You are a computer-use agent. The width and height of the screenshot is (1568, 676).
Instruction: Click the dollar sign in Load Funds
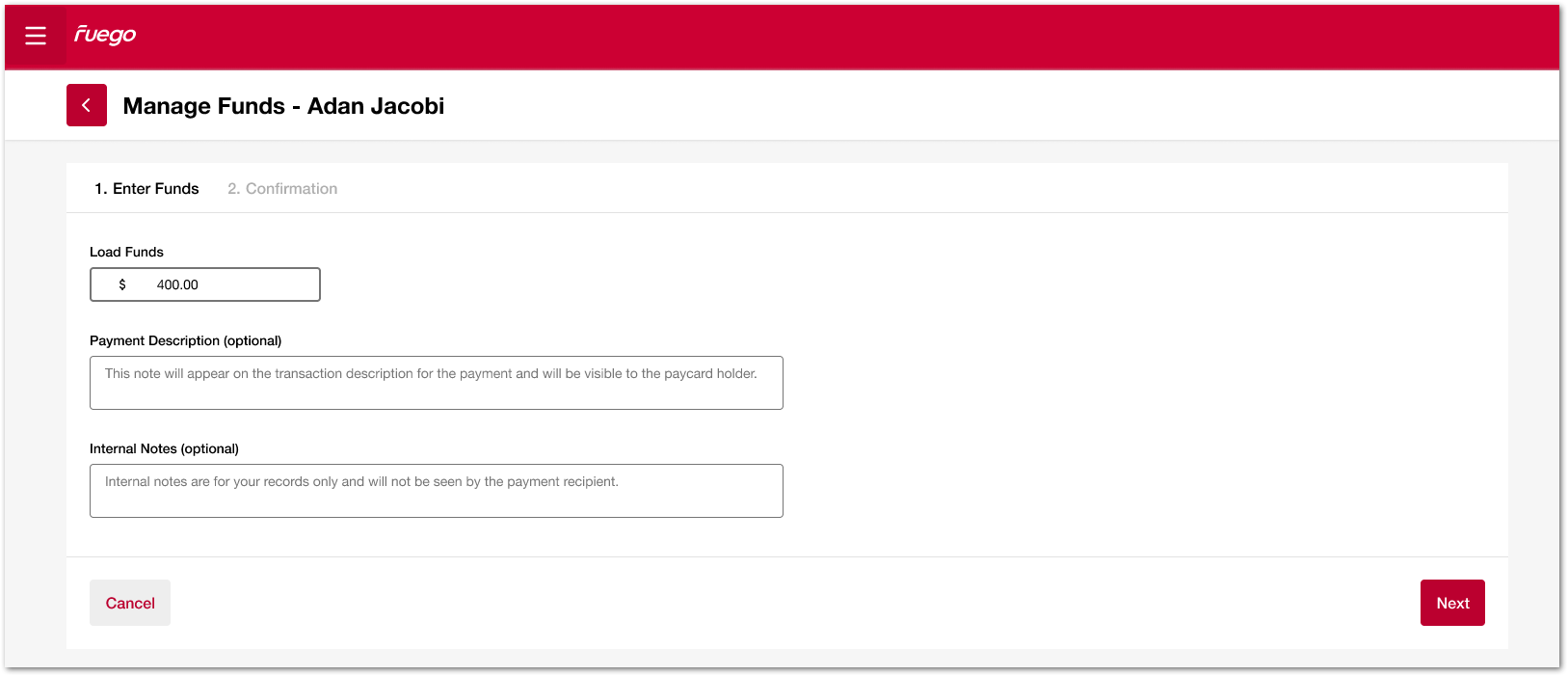(x=122, y=284)
